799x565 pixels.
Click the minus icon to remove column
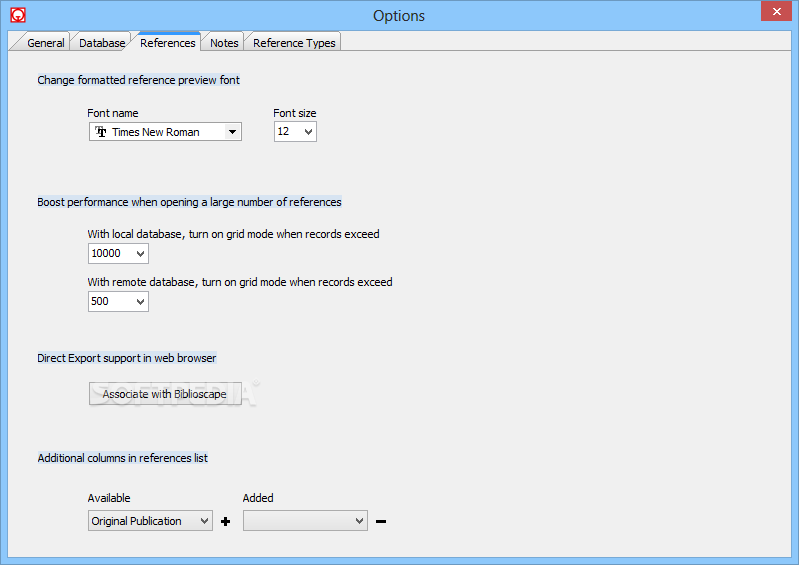click(x=381, y=521)
